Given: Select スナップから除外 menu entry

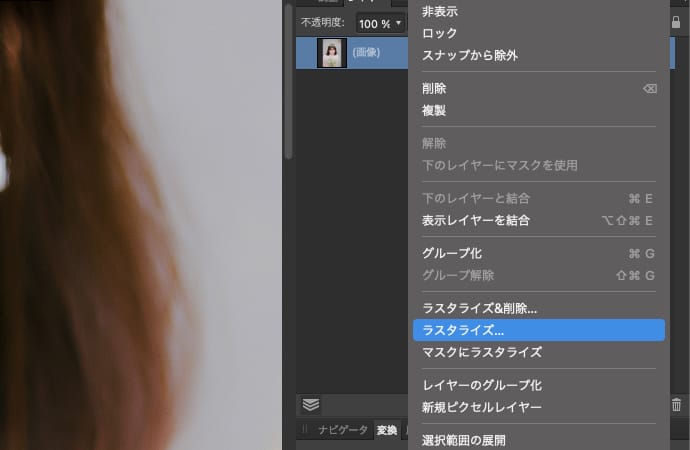Looking at the screenshot, I should click(469, 54).
